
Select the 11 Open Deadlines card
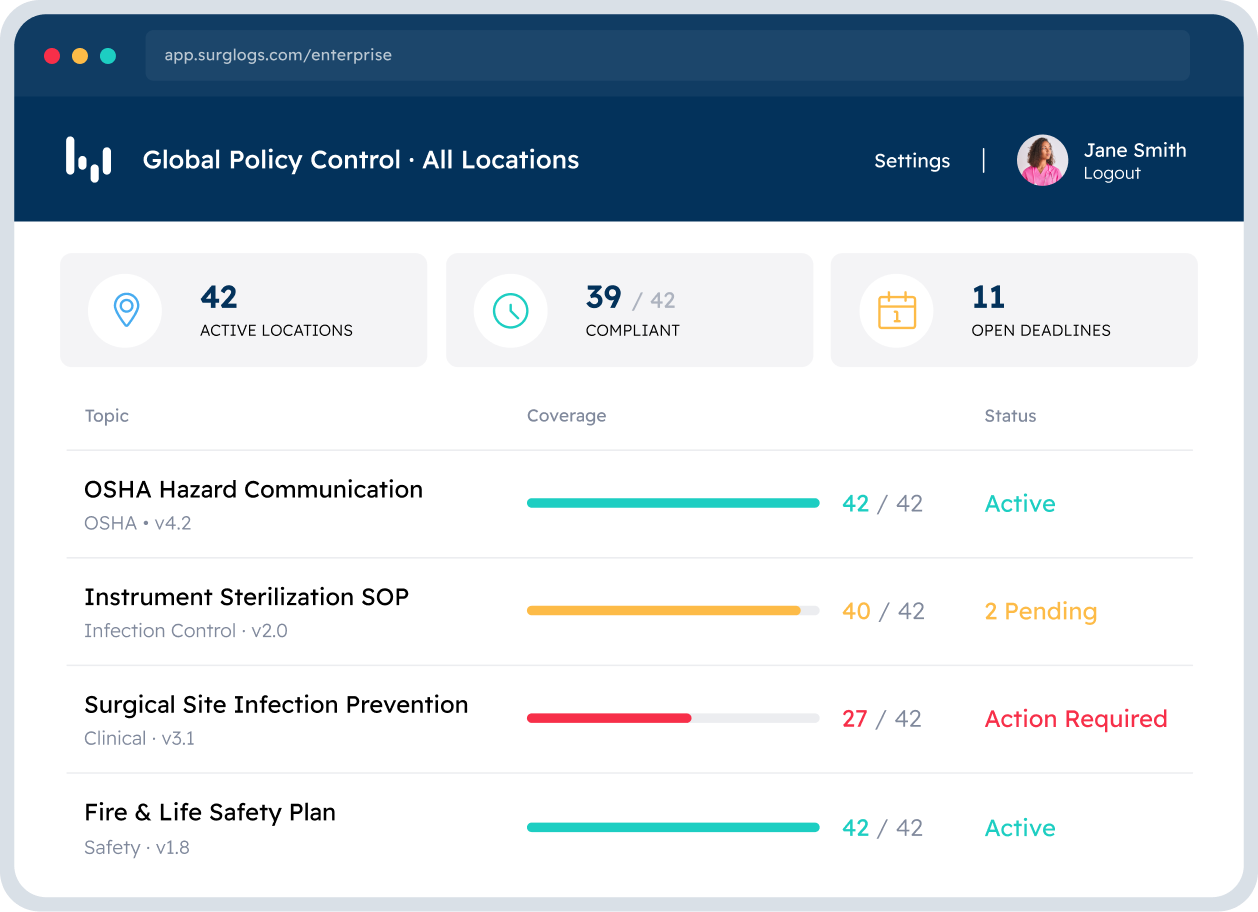(1014, 310)
